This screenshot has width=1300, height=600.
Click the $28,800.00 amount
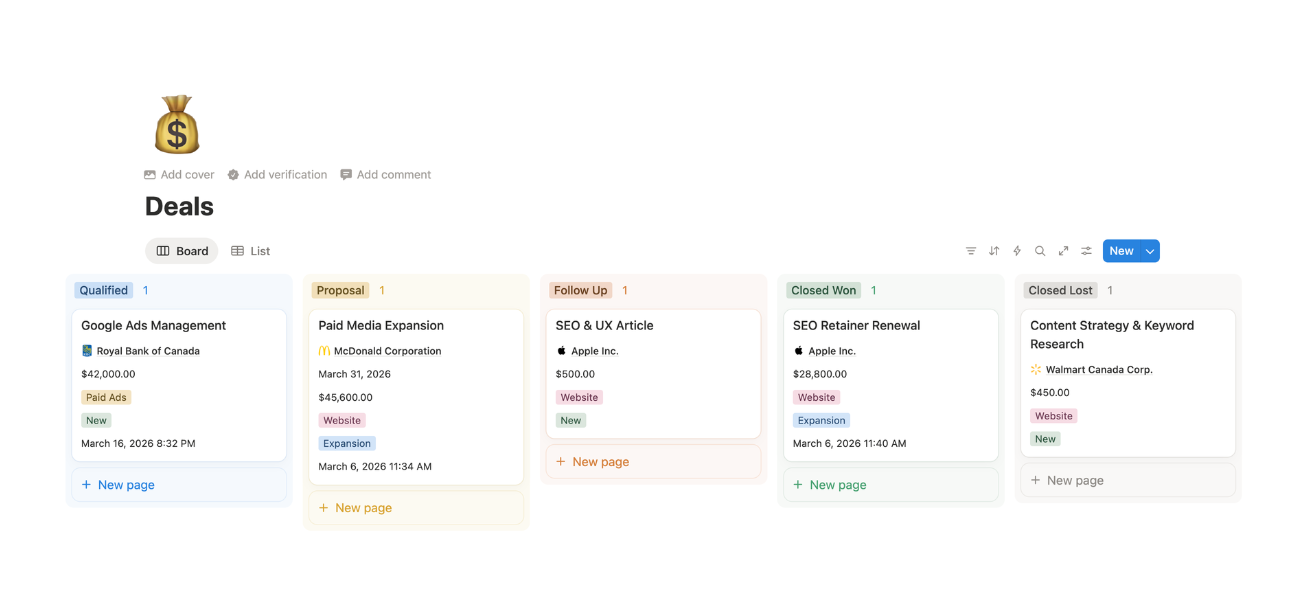coord(820,374)
